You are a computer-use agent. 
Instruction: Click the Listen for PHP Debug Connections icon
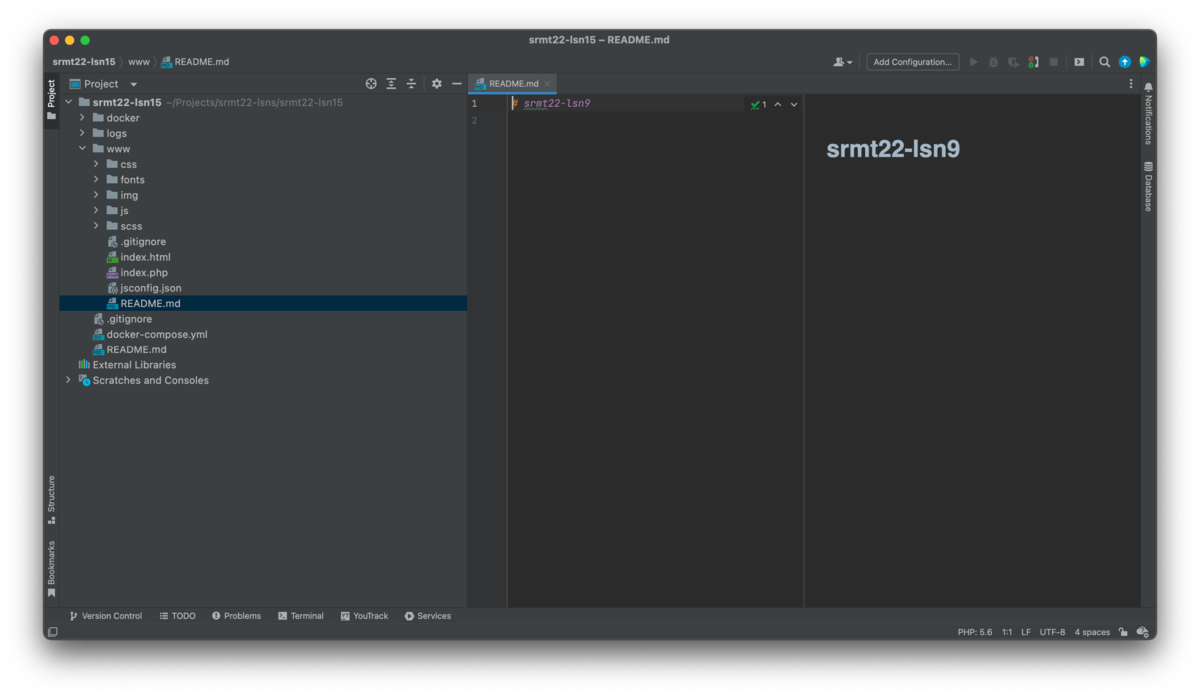1033,62
